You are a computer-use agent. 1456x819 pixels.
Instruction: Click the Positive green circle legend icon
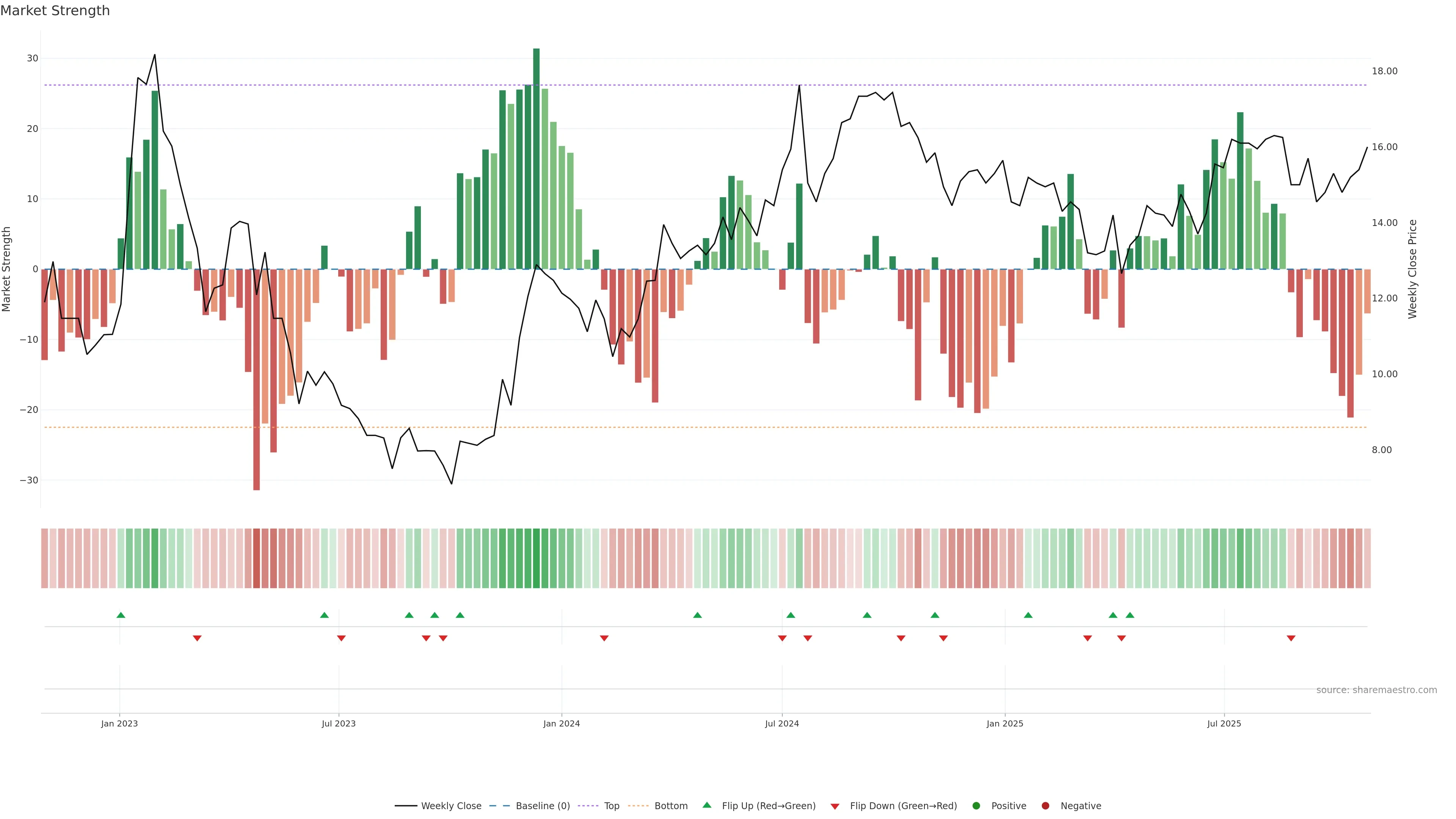(976, 806)
